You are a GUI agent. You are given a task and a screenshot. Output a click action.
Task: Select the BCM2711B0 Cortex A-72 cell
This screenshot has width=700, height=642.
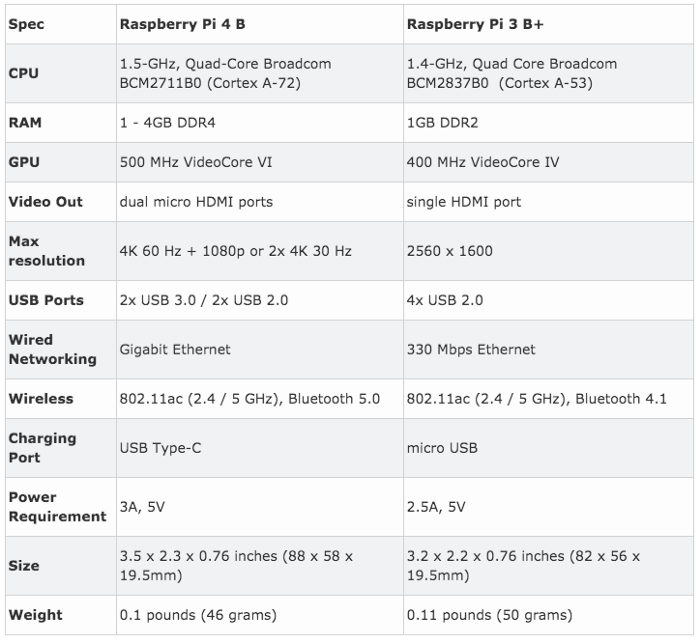pyautogui.click(x=260, y=73)
